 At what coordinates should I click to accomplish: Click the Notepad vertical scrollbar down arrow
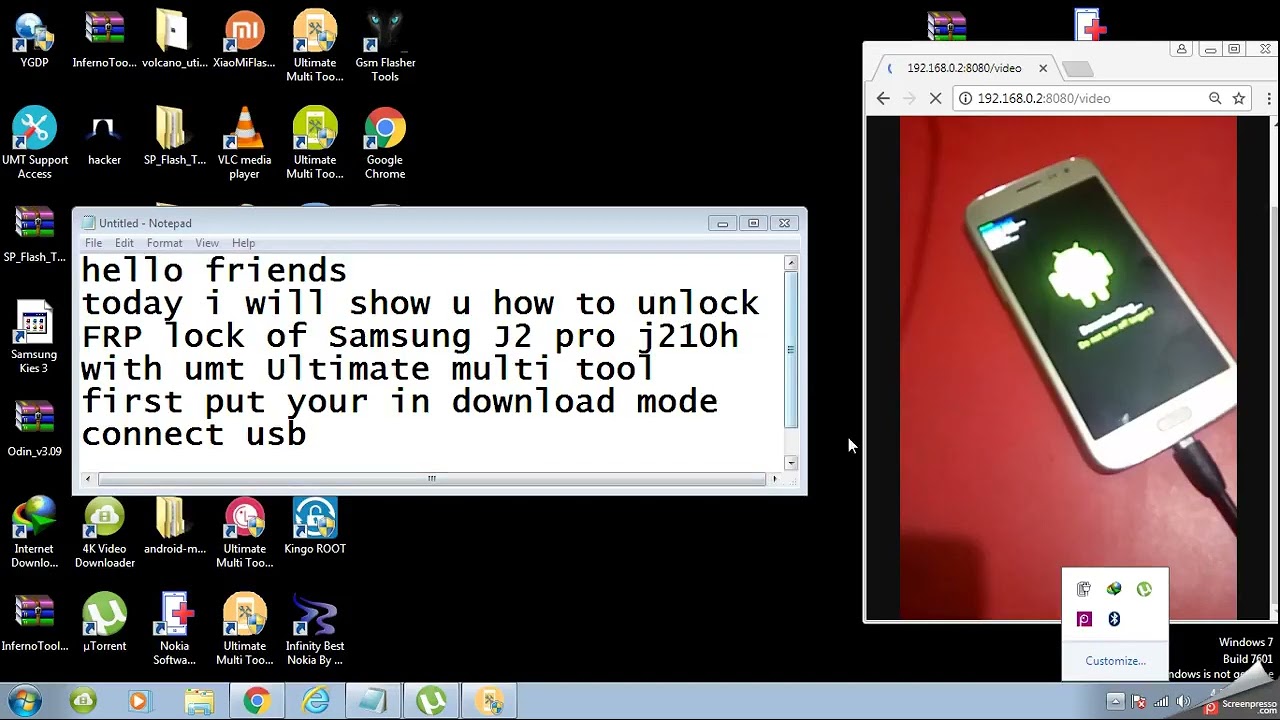791,463
